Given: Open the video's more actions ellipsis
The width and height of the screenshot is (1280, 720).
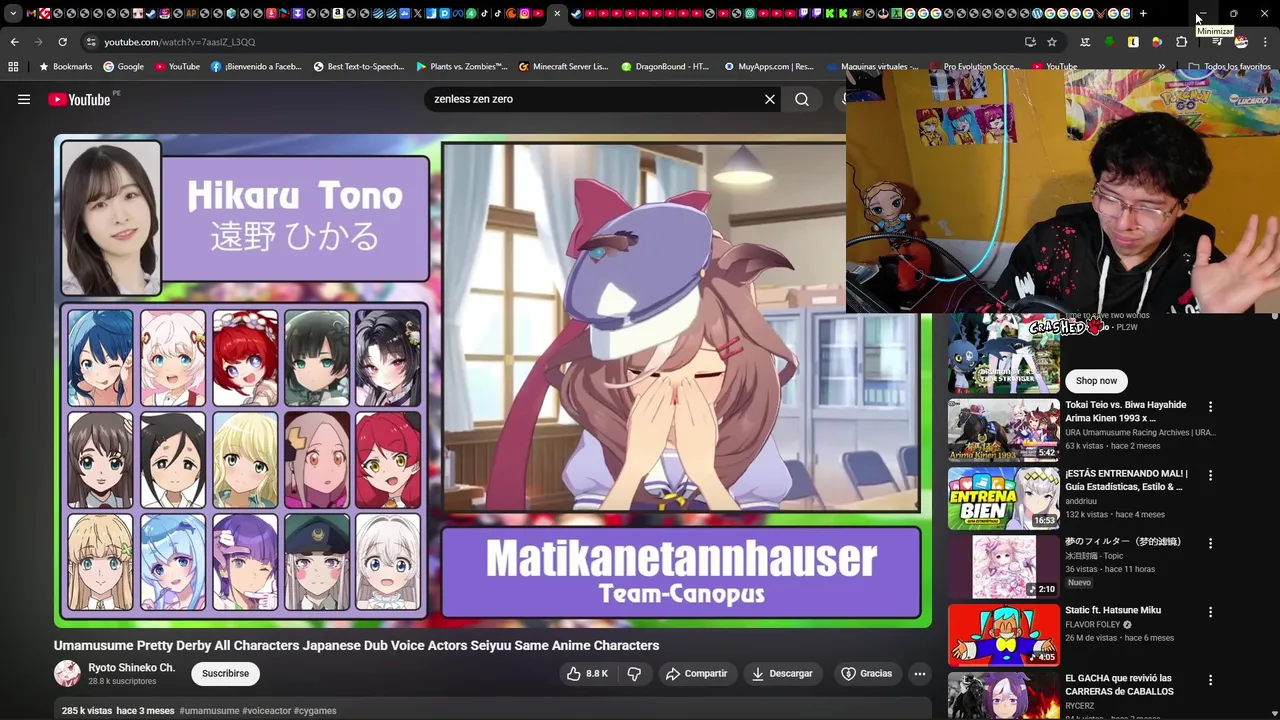Looking at the screenshot, I should point(920,674).
